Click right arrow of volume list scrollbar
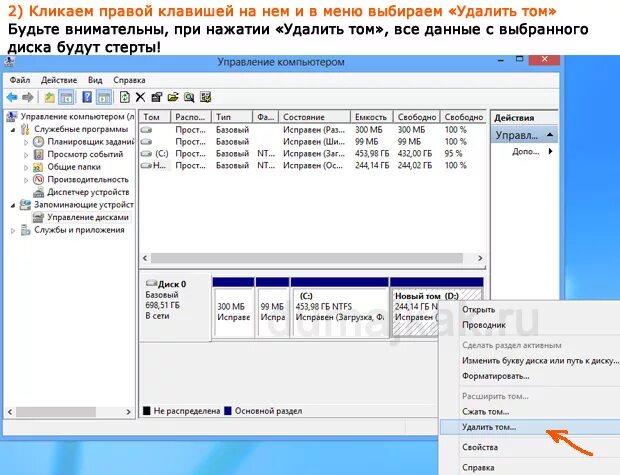The image size is (620, 475). pyautogui.click(x=480, y=258)
